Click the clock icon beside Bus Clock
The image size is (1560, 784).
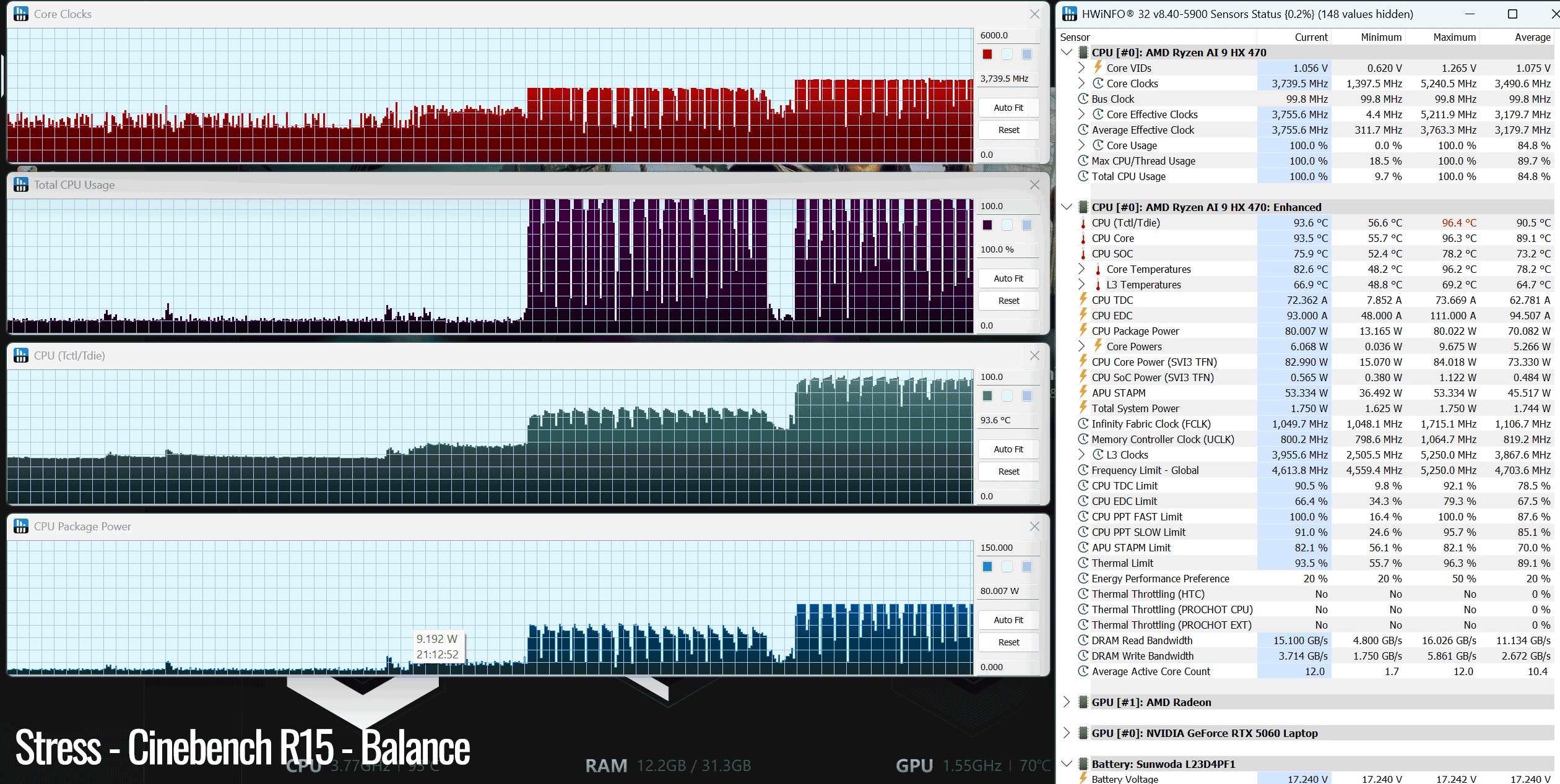click(x=1083, y=99)
